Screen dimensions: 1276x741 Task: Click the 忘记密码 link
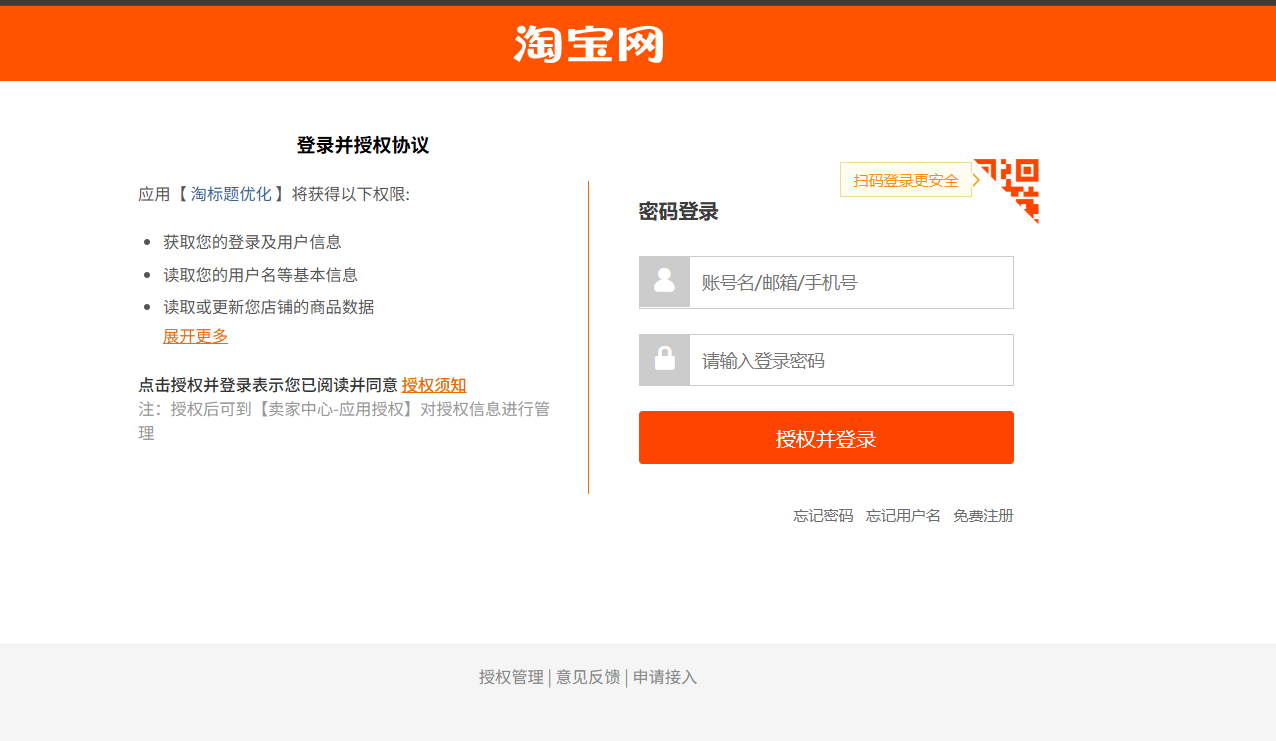coord(823,516)
